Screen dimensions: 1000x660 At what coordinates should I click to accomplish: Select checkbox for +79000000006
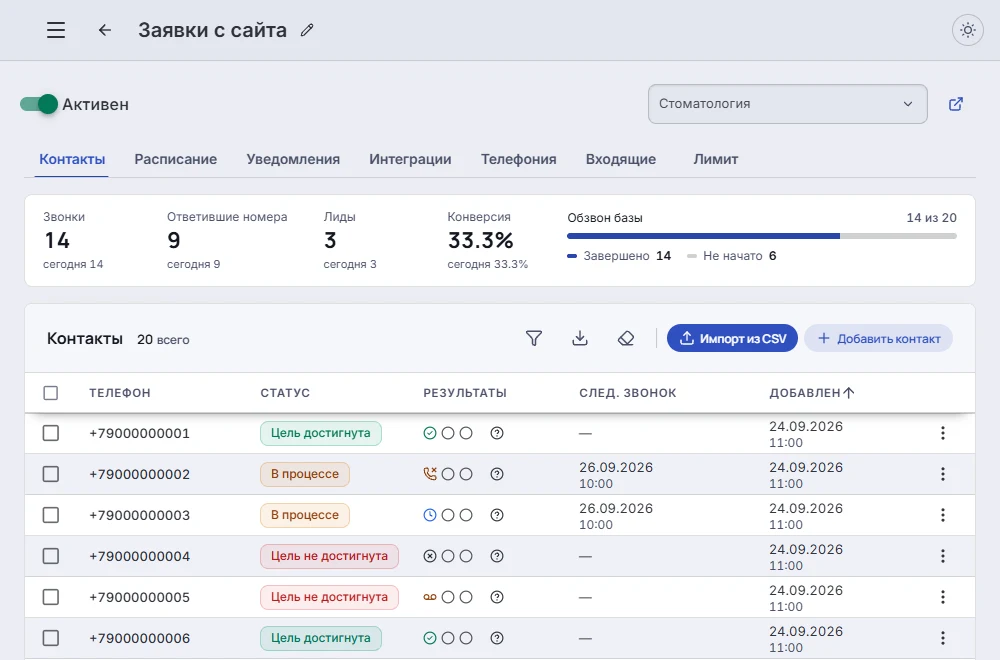[x=50, y=638]
